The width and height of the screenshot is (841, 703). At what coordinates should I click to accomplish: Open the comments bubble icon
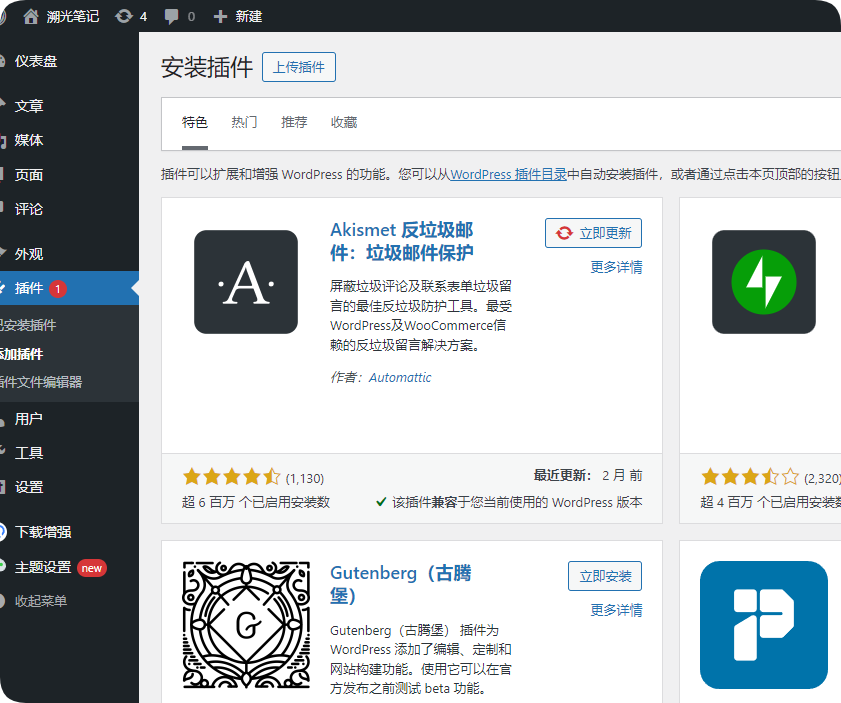172,17
